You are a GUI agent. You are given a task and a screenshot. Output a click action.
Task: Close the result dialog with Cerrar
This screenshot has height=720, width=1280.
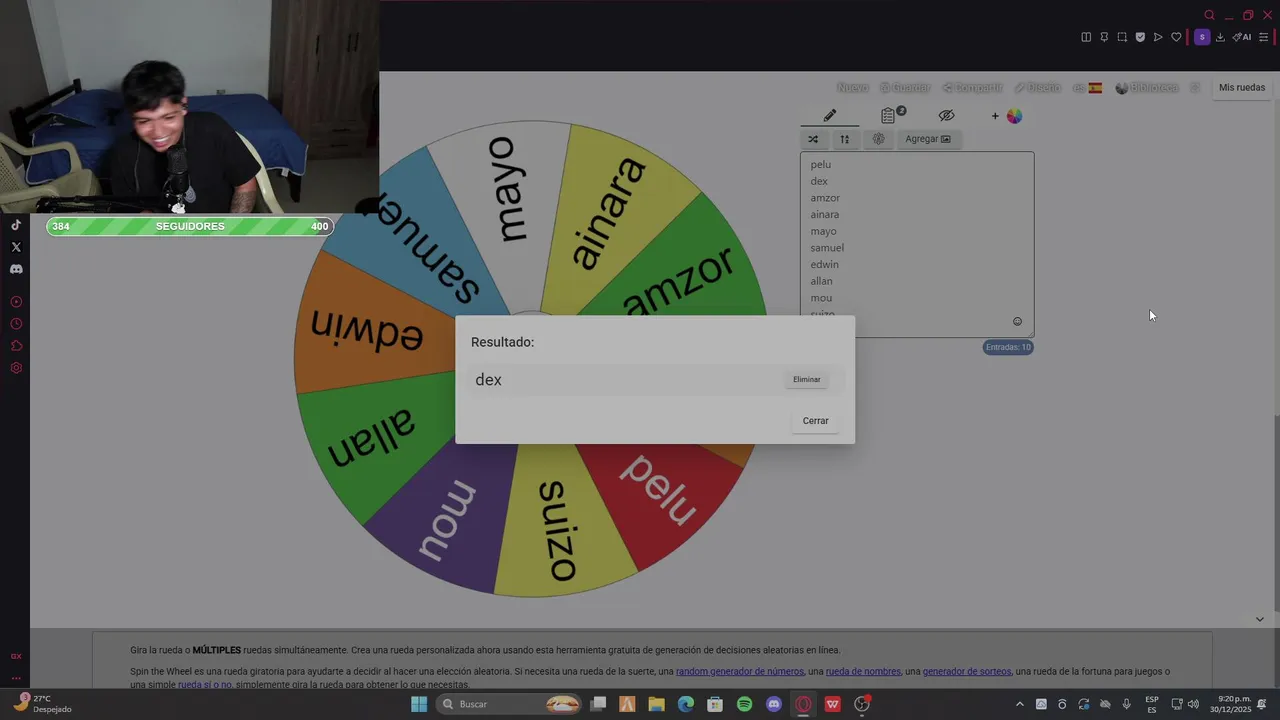pyautogui.click(x=815, y=421)
